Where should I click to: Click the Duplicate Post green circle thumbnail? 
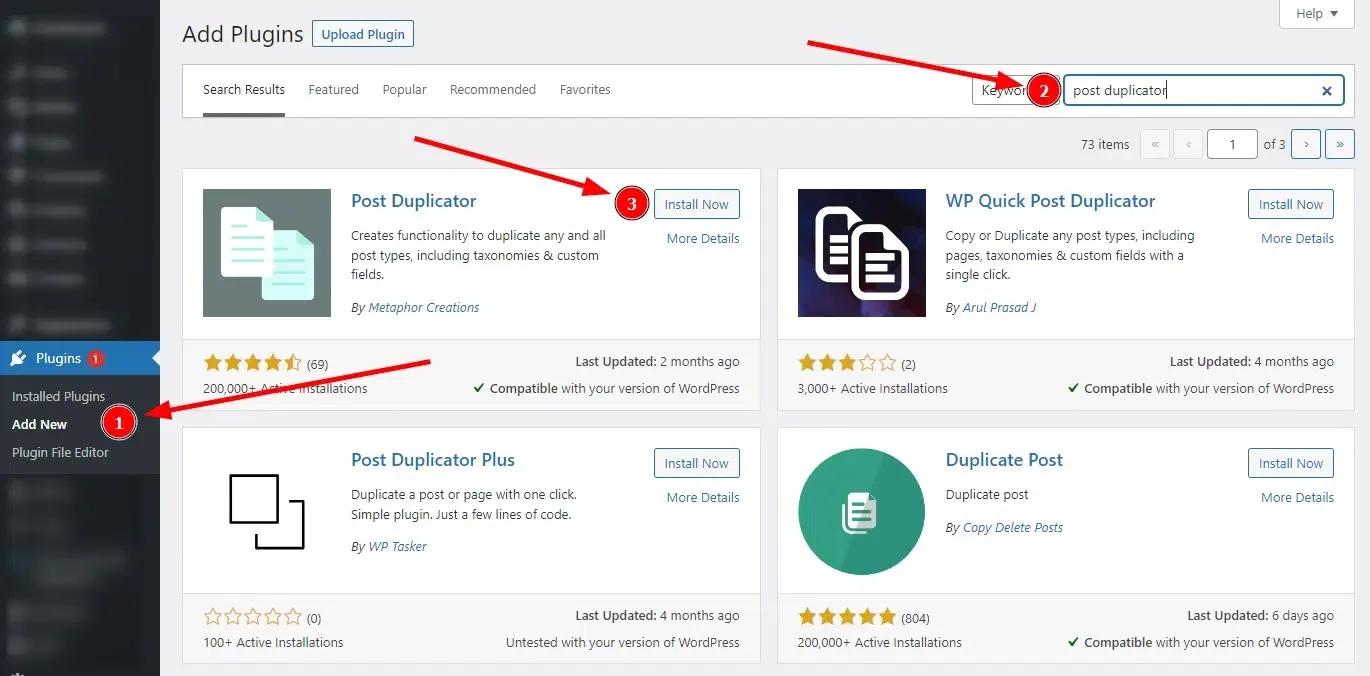coord(862,512)
